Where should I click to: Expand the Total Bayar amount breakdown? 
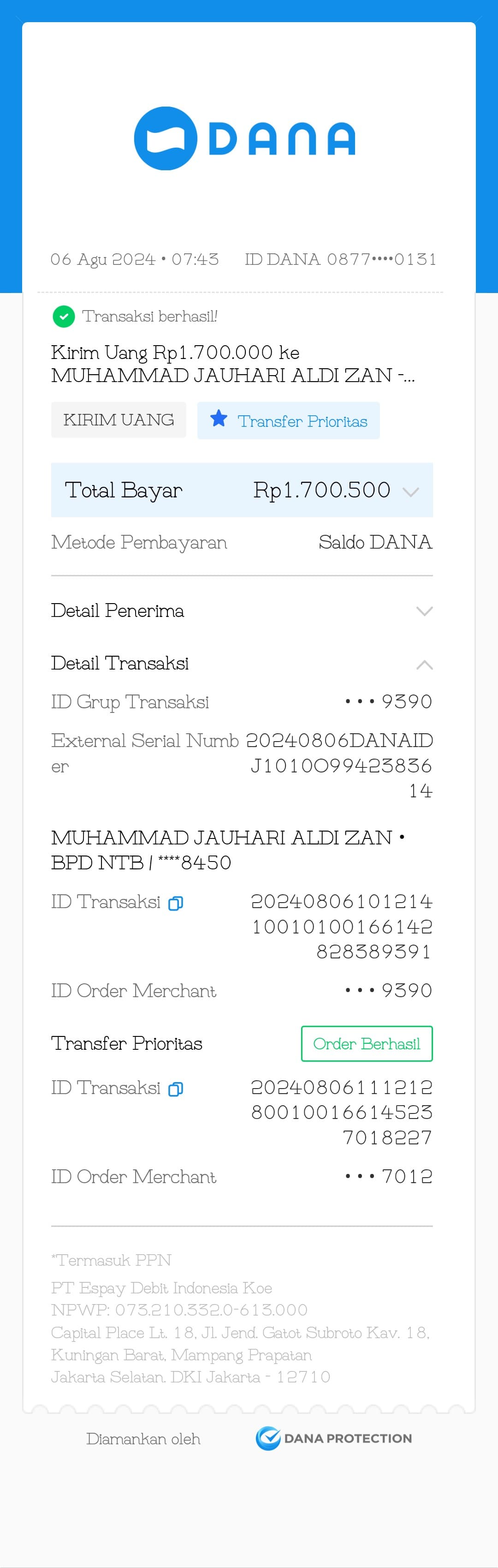pyautogui.click(x=411, y=492)
